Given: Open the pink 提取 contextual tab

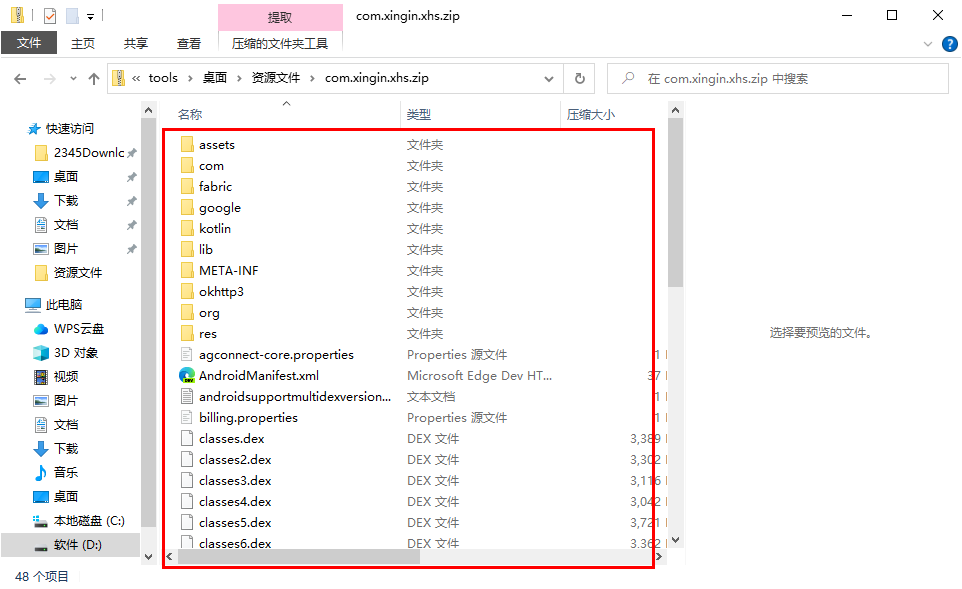Looking at the screenshot, I should point(281,15).
